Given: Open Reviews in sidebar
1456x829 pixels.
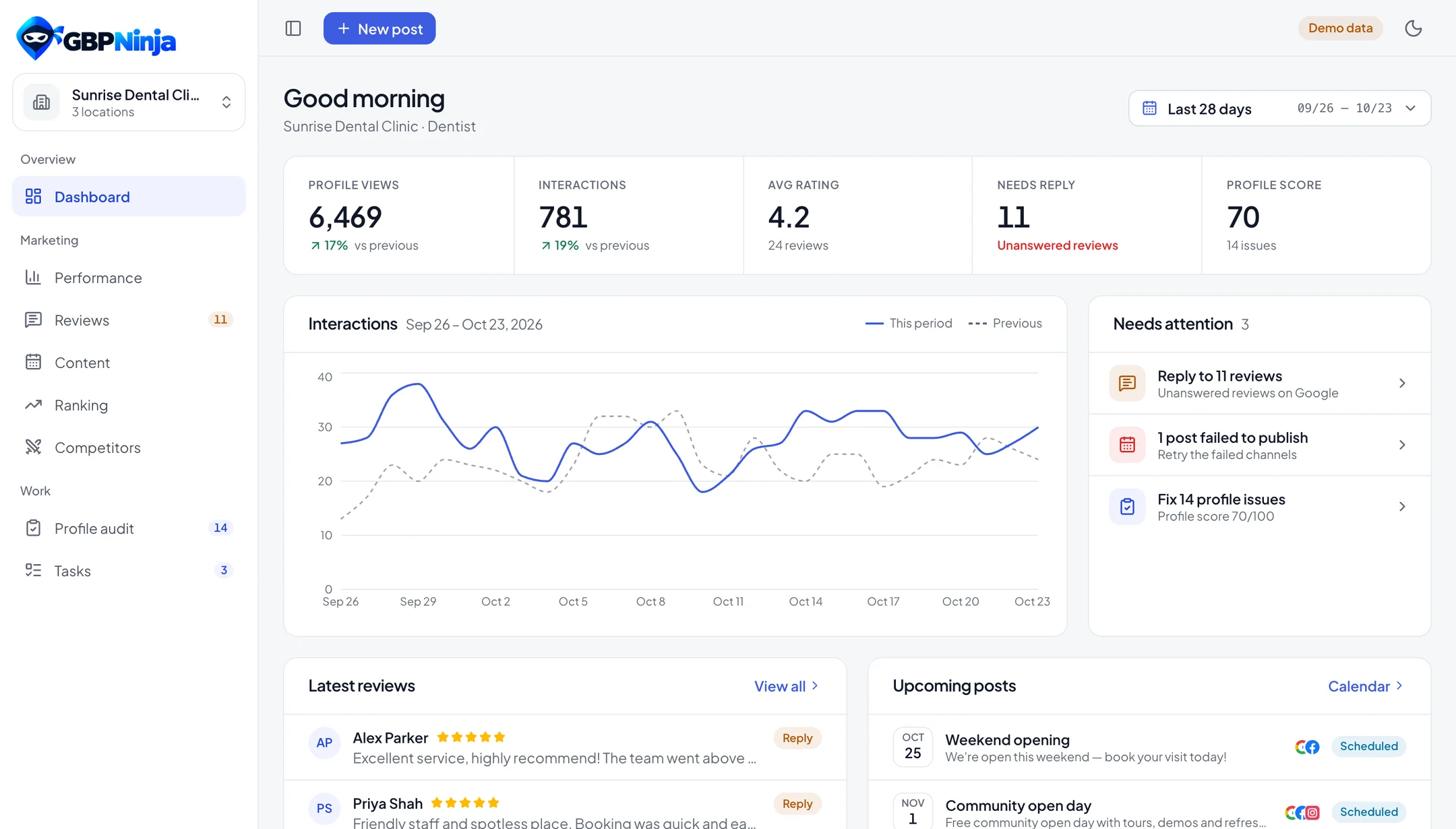Looking at the screenshot, I should 129,320.
